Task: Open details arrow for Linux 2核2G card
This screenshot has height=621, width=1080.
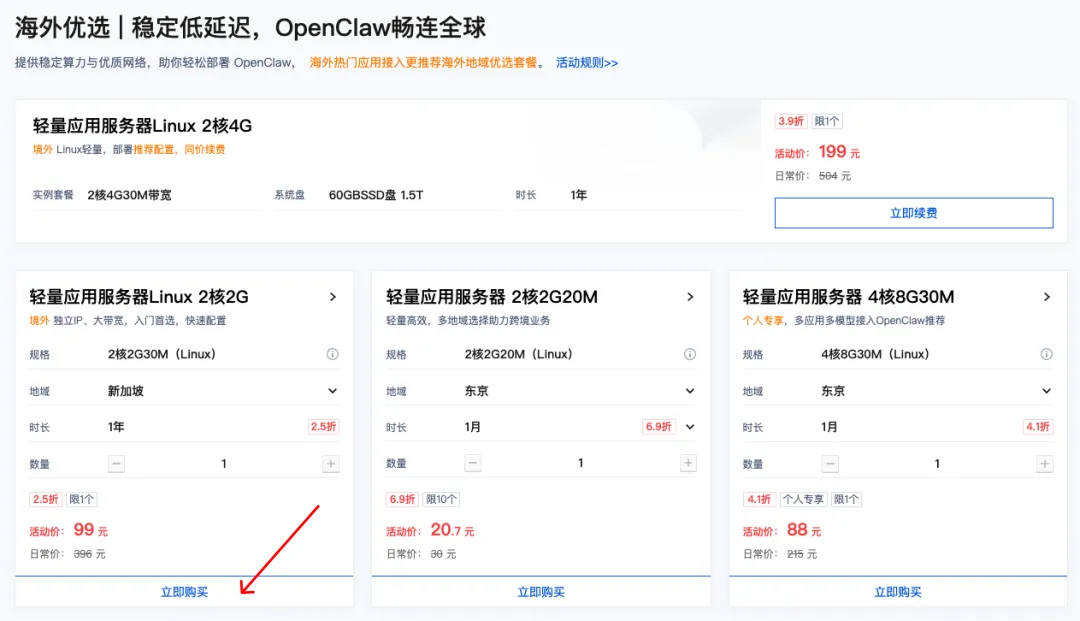Action: (x=333, y=297)
